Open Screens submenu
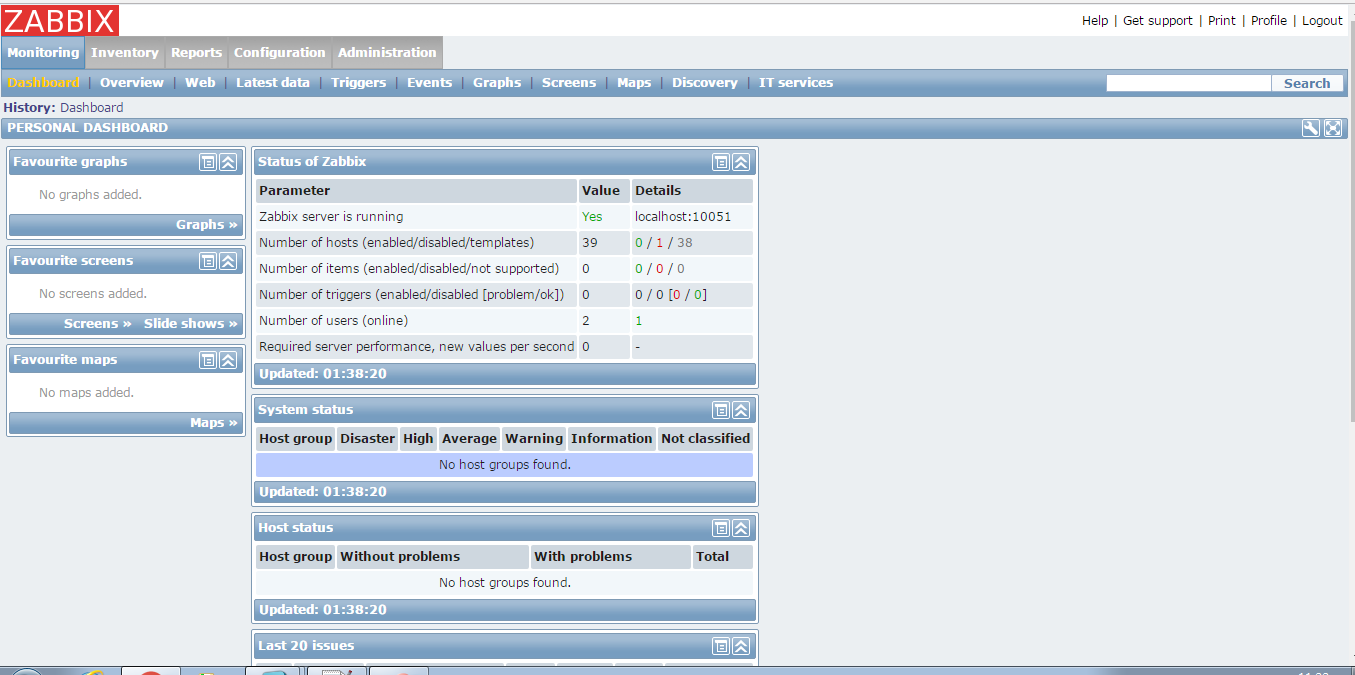This screenshot has width=1355, height=675. coord(569,83)
